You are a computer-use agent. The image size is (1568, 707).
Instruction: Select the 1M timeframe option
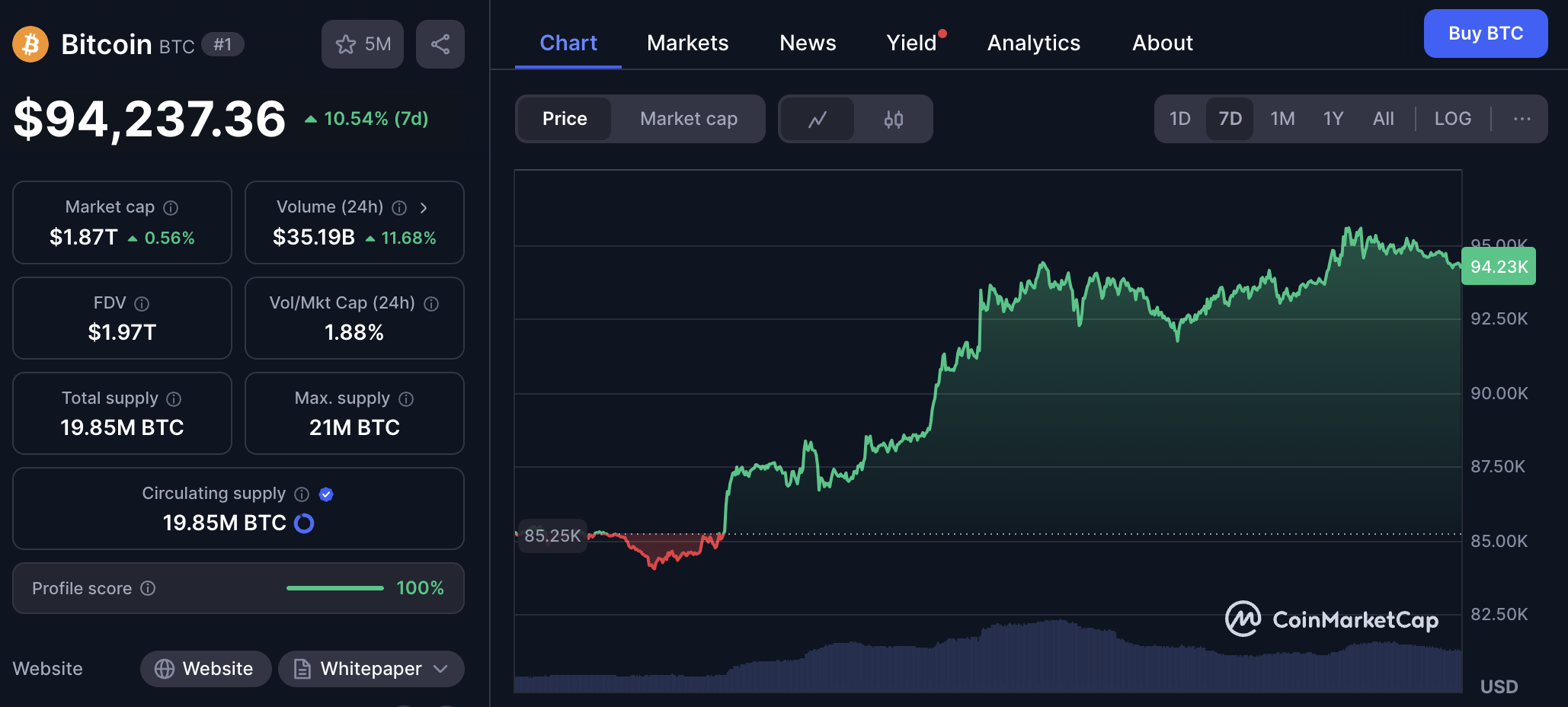coord(1282,119)
